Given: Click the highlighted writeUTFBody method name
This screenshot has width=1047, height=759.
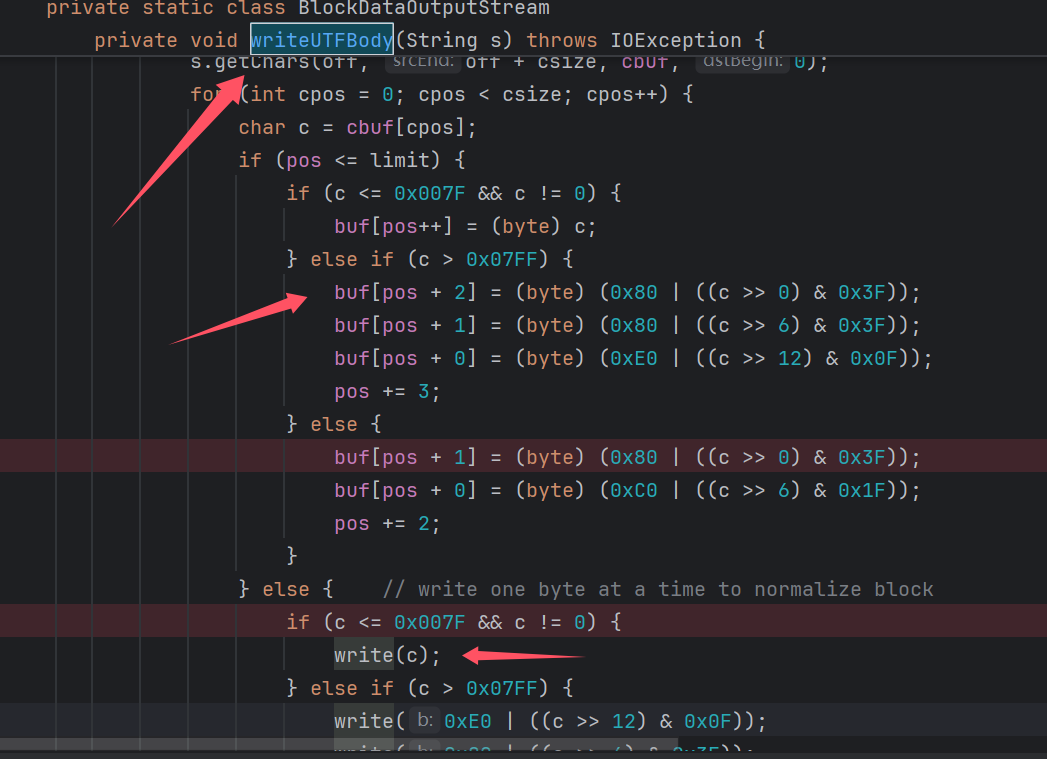Looking at the screenshot, I should click(x=322, y=40).
